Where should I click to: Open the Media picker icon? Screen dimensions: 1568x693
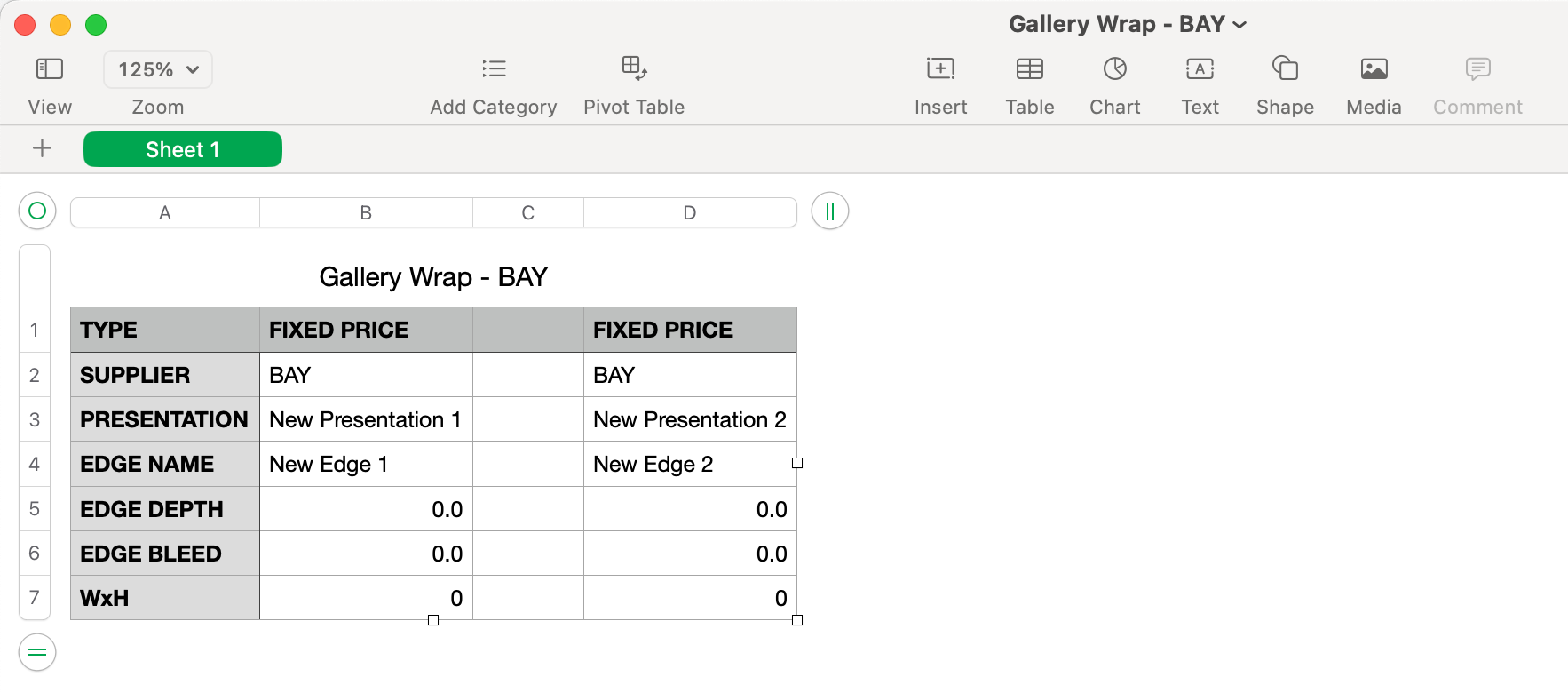(x=1374, y=69)
